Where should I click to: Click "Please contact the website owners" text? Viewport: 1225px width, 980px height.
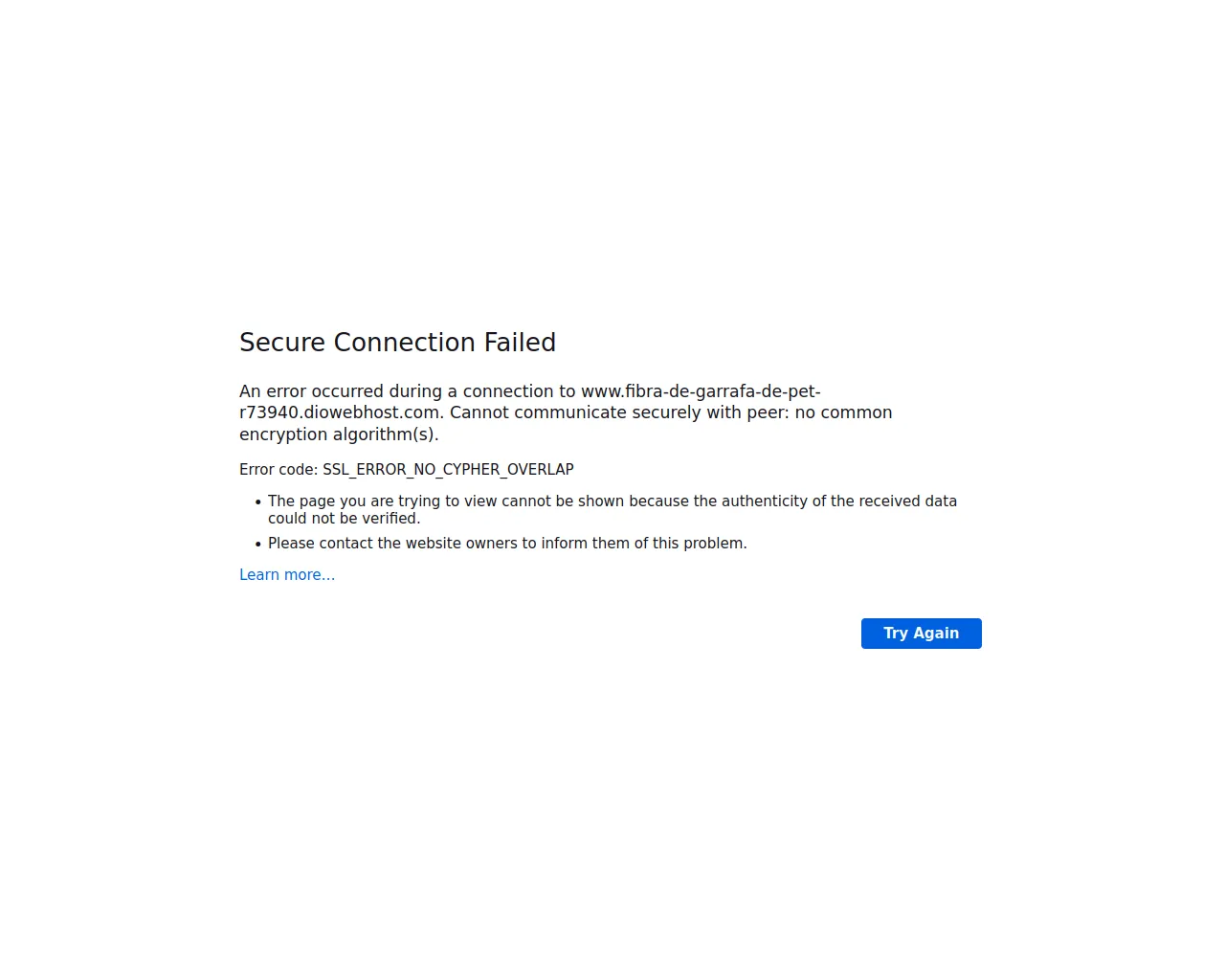[x=392, y=544]
